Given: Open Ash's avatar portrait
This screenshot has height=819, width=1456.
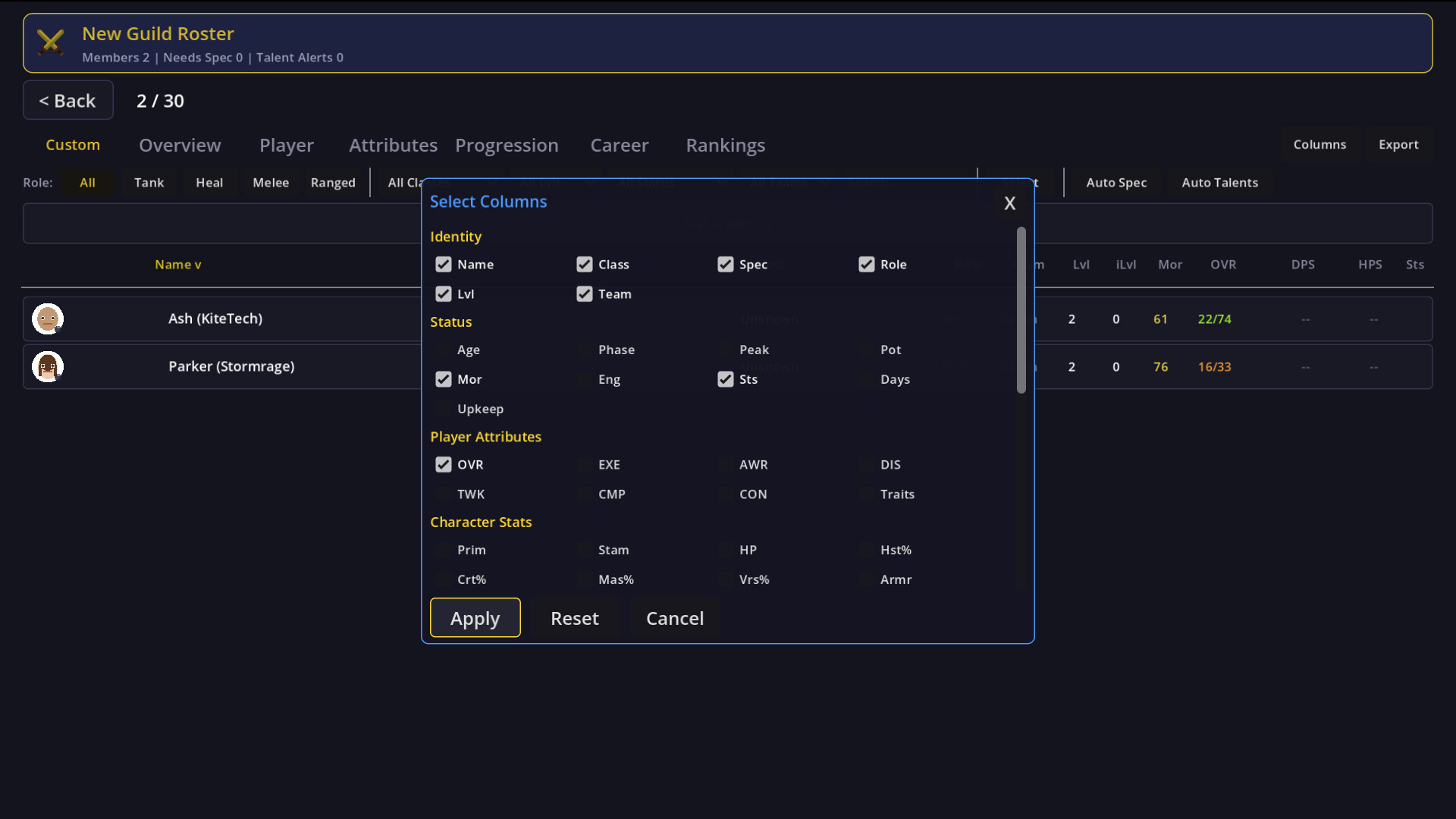Looking at the screenshot, I should point(47,318).
